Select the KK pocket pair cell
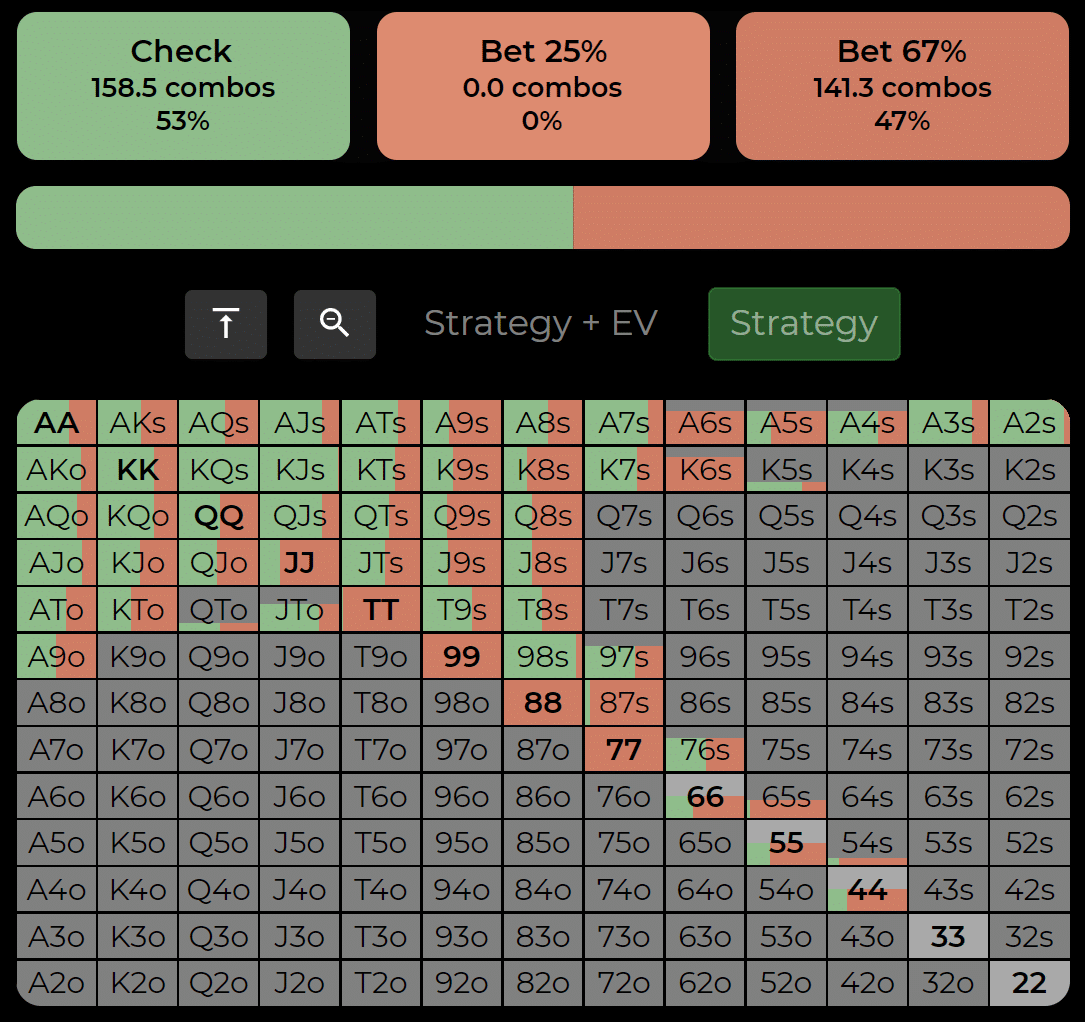Viewport: 1085px width, 1022px height. pyautogui.click(x=138, y=470)
